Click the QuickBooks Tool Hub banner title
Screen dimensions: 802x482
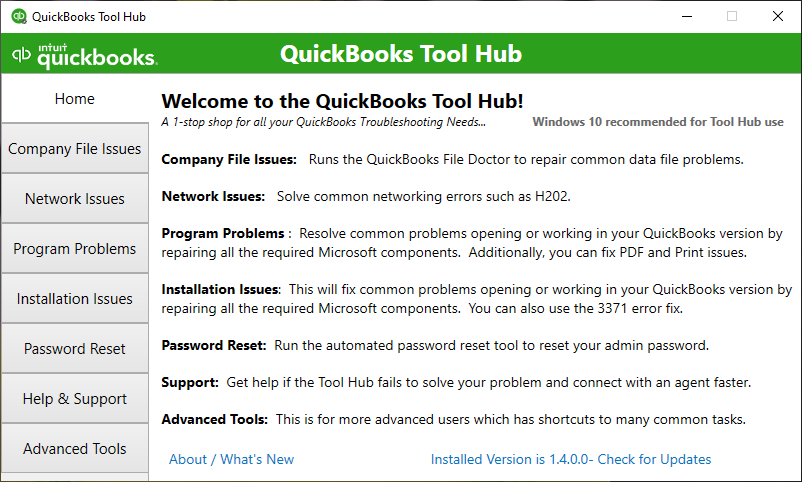click(x=400, y=54)
